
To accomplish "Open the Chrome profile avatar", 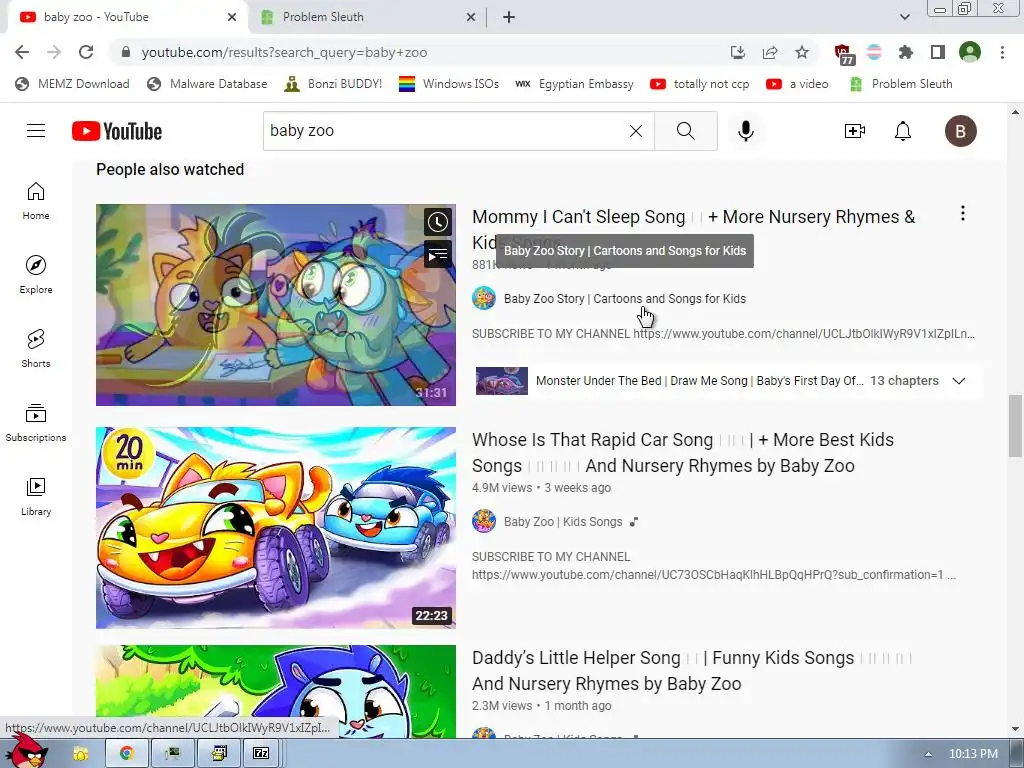I will [x=970, y=52].
